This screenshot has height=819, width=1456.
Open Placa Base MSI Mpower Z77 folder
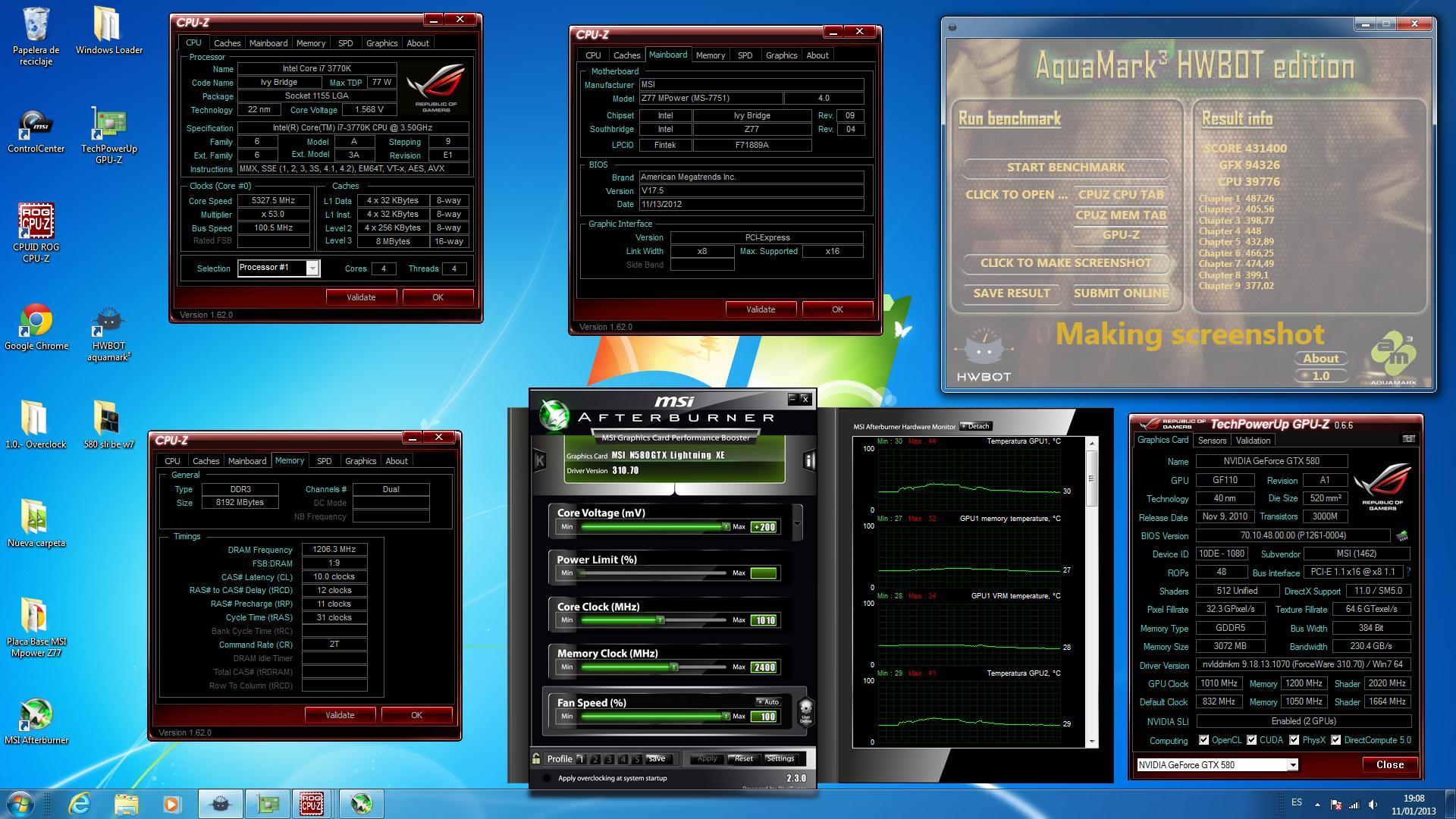(x=36, y=627)
